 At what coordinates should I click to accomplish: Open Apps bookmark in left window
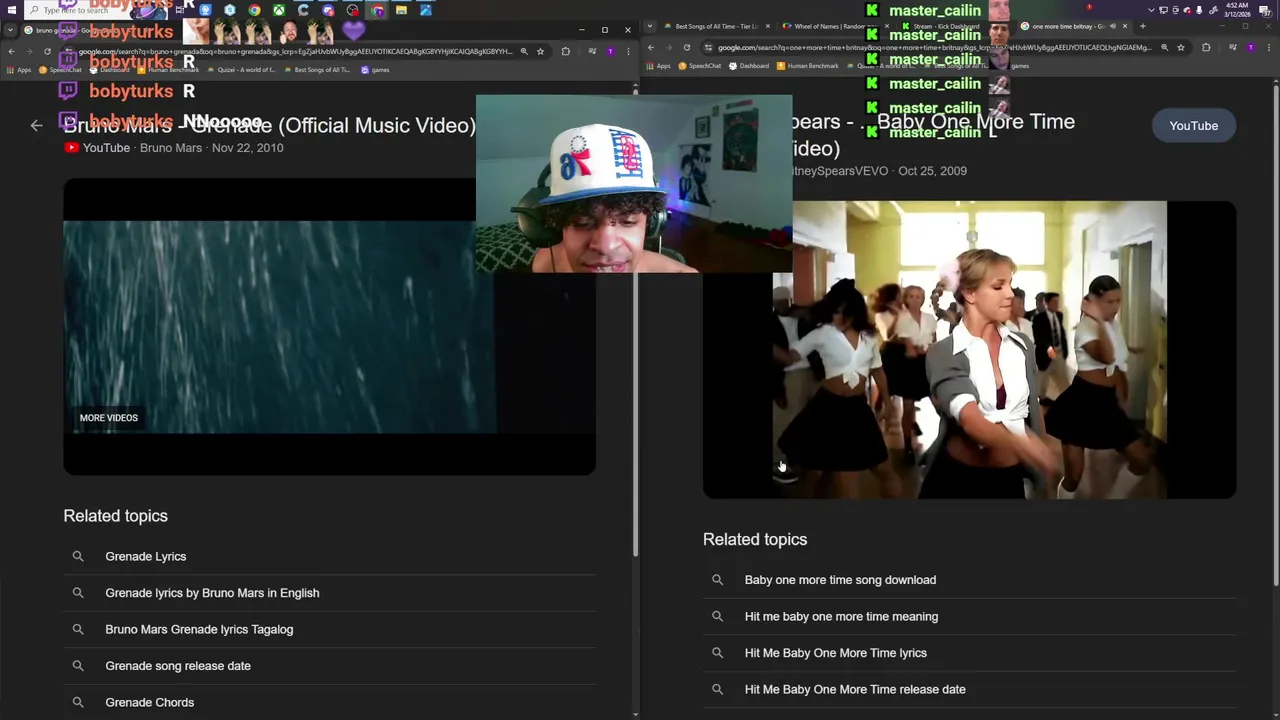pyautogui.click(x=18, y=70)
